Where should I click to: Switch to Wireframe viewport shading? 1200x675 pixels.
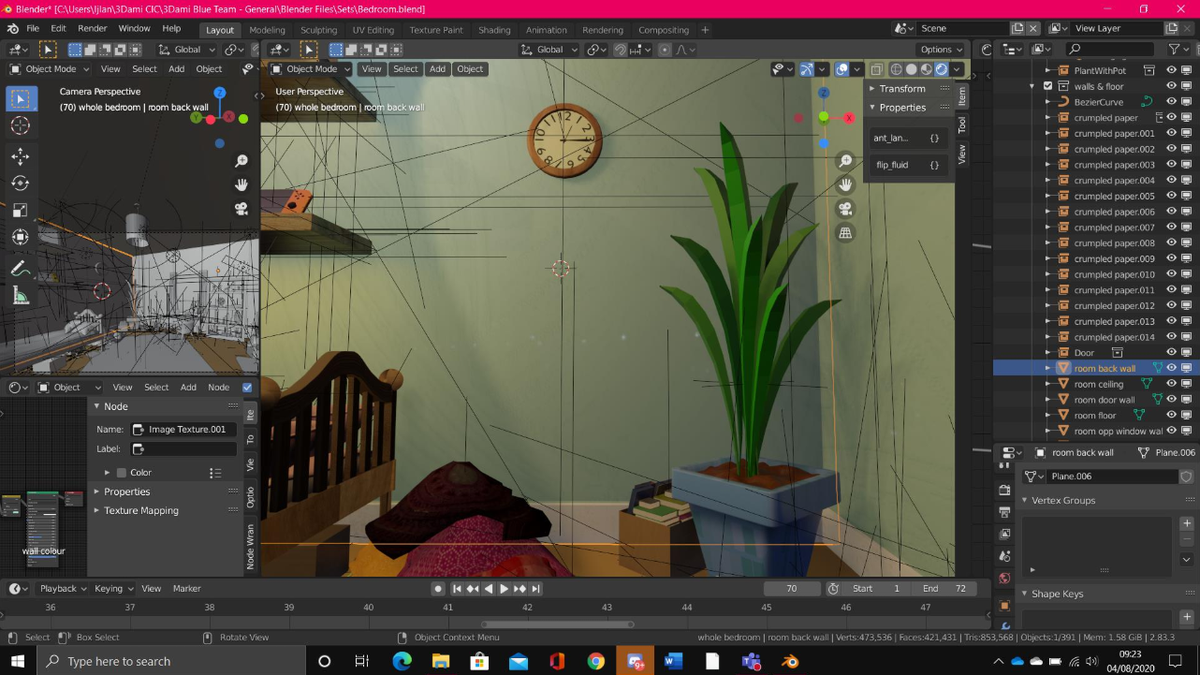[896, 69]
